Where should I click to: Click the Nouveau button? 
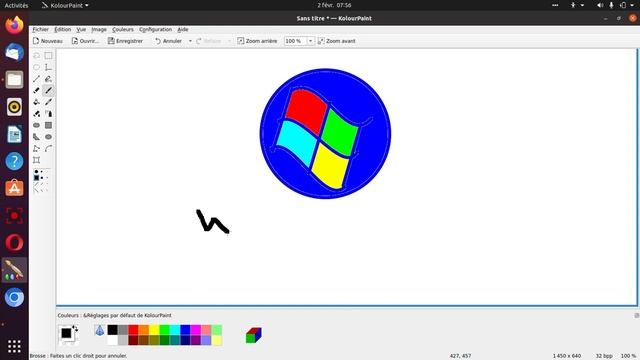tap(48, 41)
